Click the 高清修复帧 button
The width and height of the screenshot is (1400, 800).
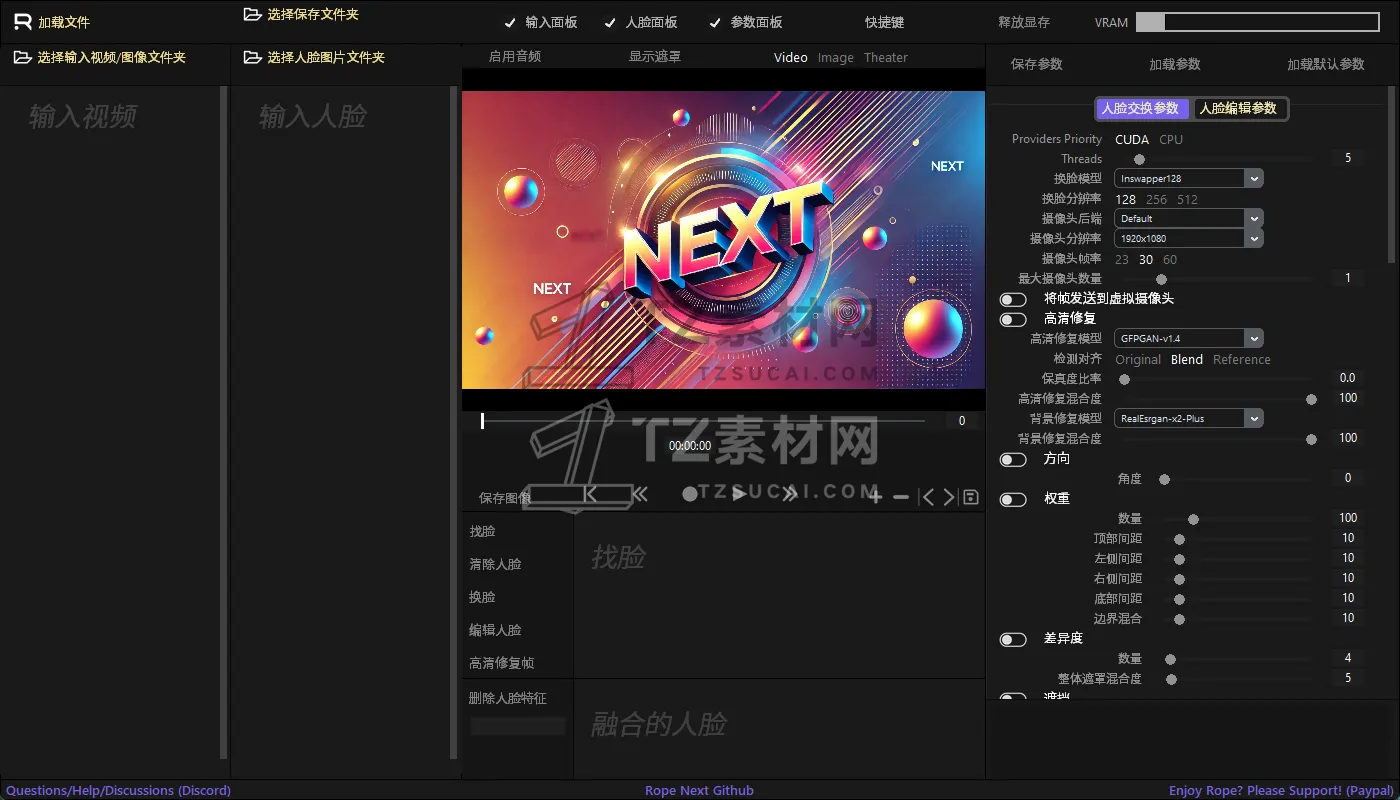(502, 663)
